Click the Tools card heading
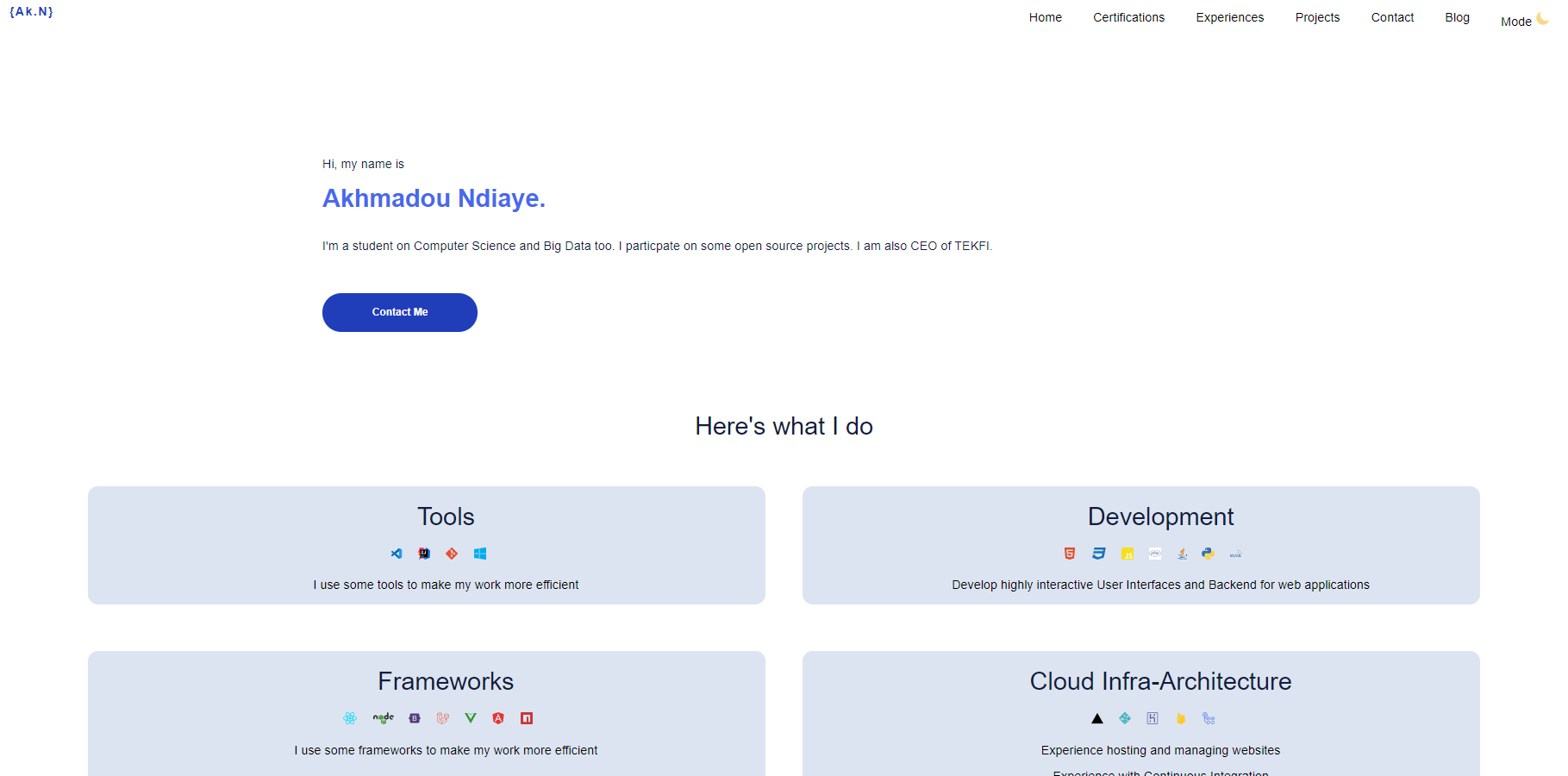Viewport: 1568px width, 776px height. (x=446, y=516)
